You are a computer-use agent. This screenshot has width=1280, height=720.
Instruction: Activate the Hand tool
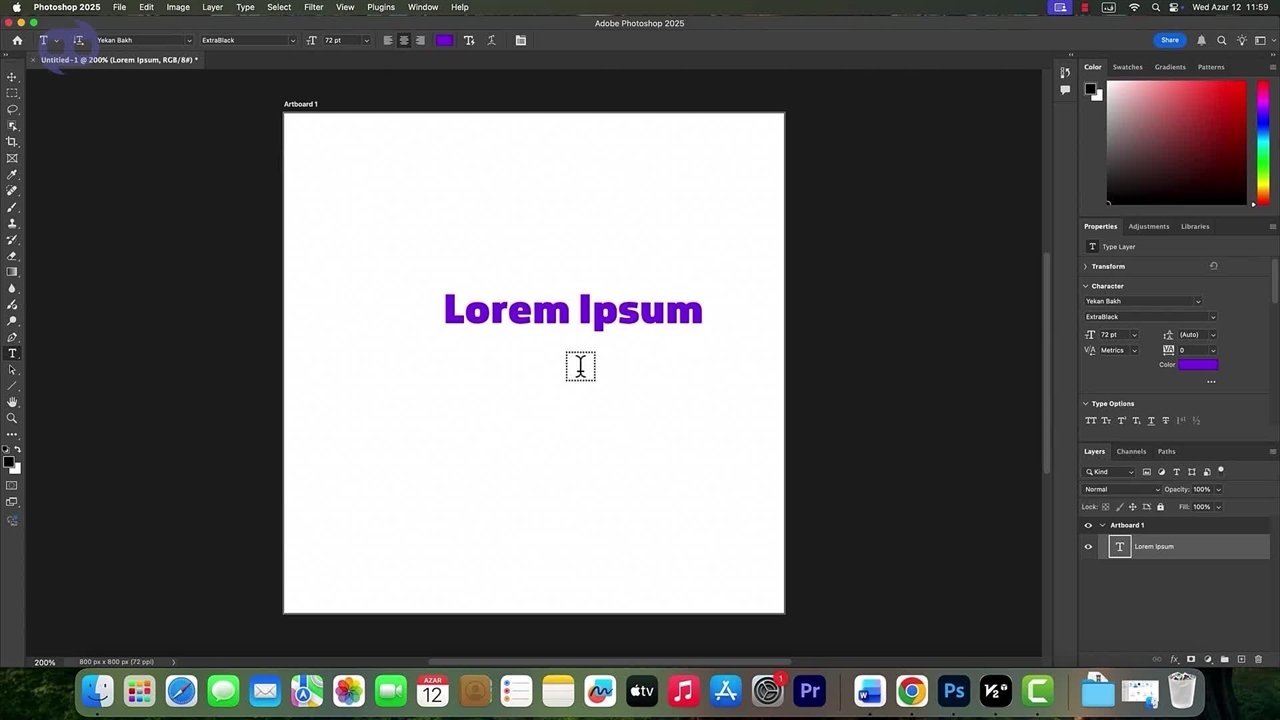tap(12, 402)
